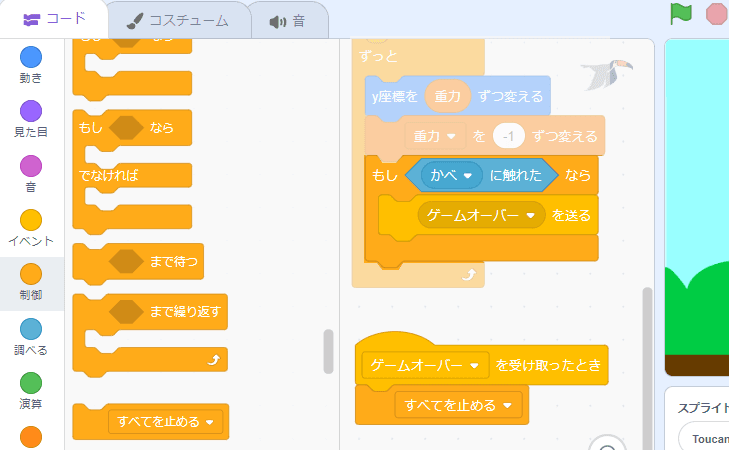Screen dimensions: 730x450
Task: Stop the project with red stop button
Action: pos(717,14)
